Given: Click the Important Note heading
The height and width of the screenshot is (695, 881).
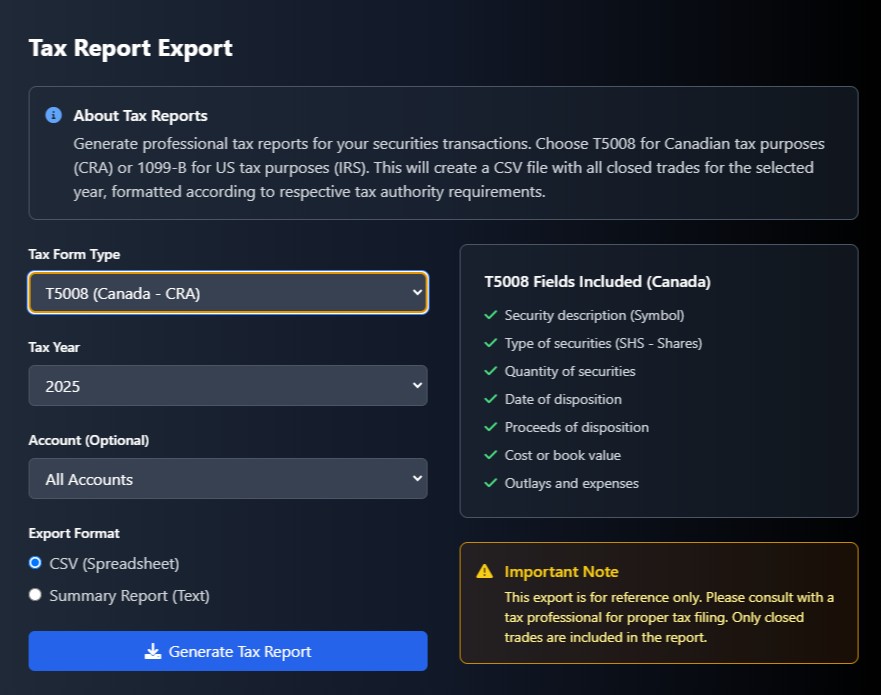Looking at the screenshot, I should pos(561,571).
